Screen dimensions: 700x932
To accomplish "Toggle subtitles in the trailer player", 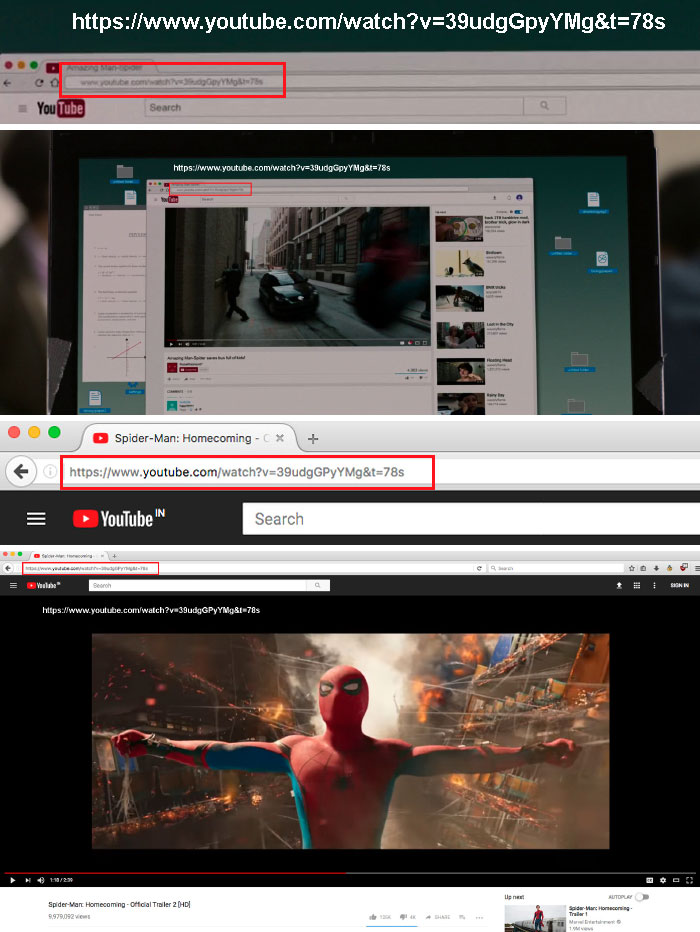I will (649, 880).
